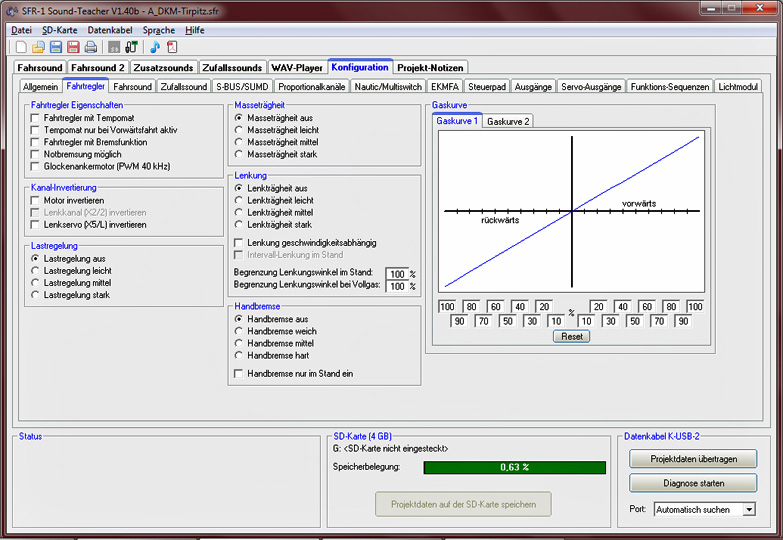783x540 pixels.
Task: Toggle Handbremse nur im Stand ein
Action: pos(238,373)
